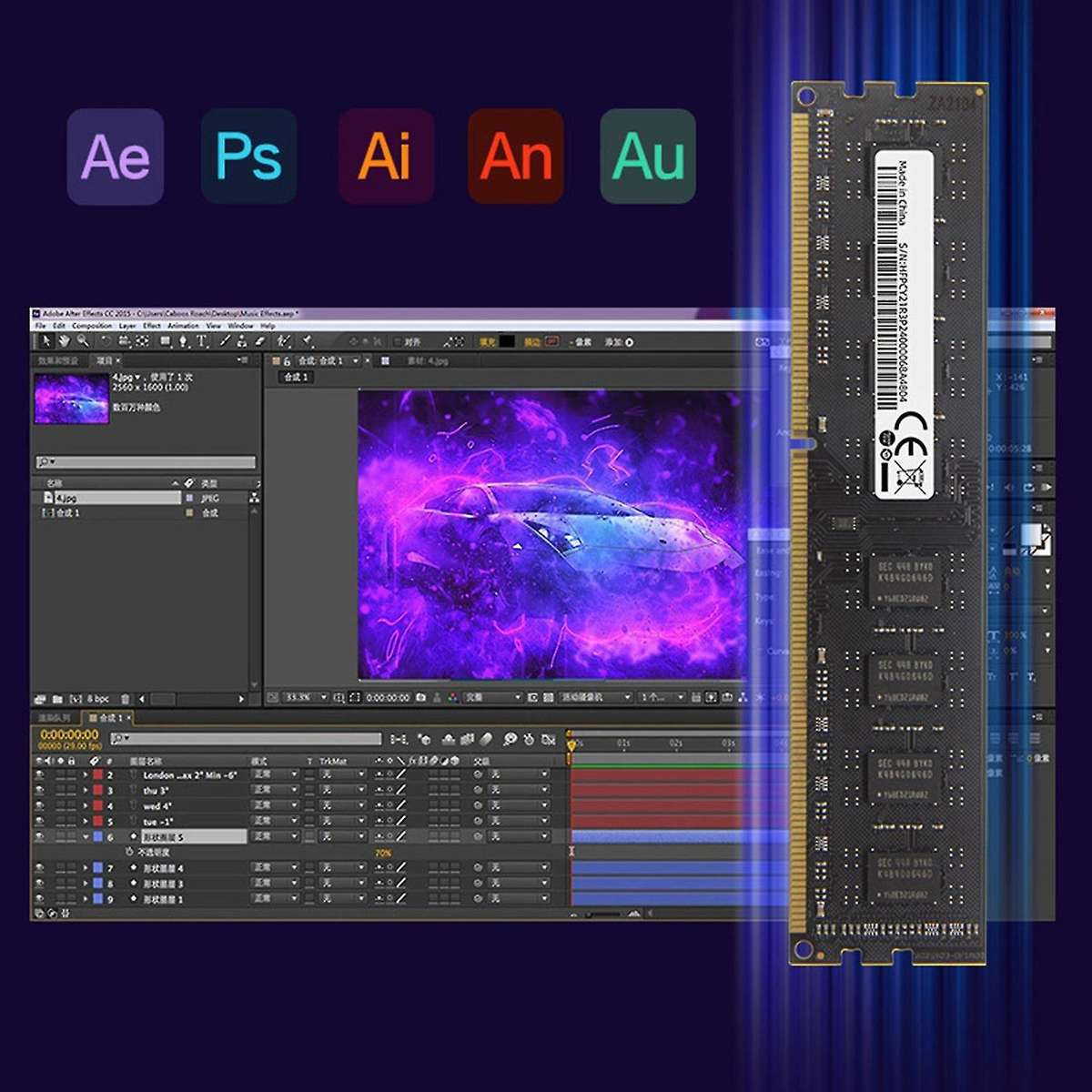The width and height of the screenshot is (1092, 1092).
Task: Click the fill color swatch in toolbar
Action: 507,342
